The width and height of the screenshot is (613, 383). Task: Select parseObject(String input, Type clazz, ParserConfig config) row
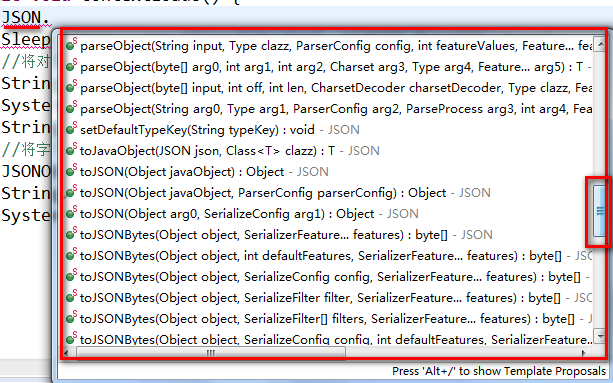tap(328, 46)
